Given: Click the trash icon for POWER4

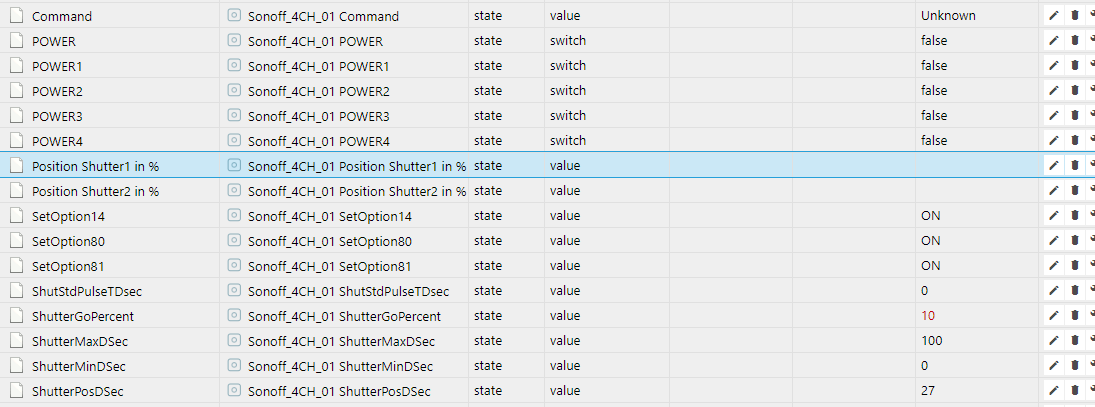Looking at the screenshot, I should [1075, 141].
